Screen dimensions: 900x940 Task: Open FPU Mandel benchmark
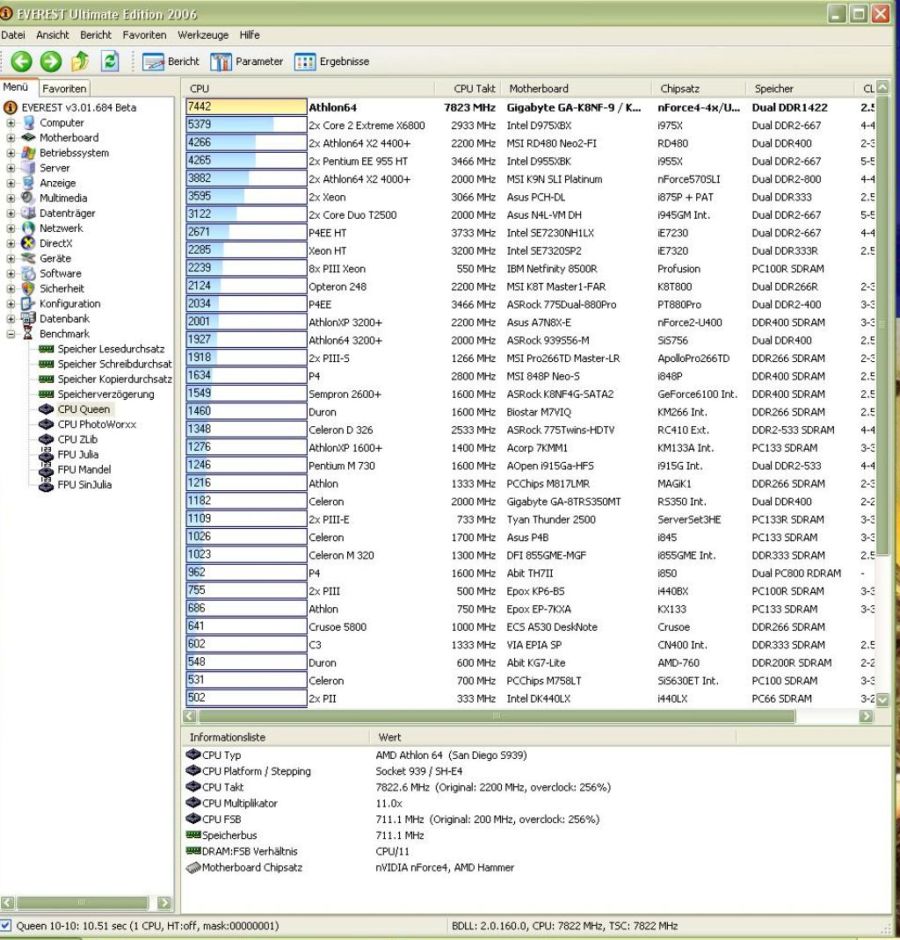[x=74, y=469]
